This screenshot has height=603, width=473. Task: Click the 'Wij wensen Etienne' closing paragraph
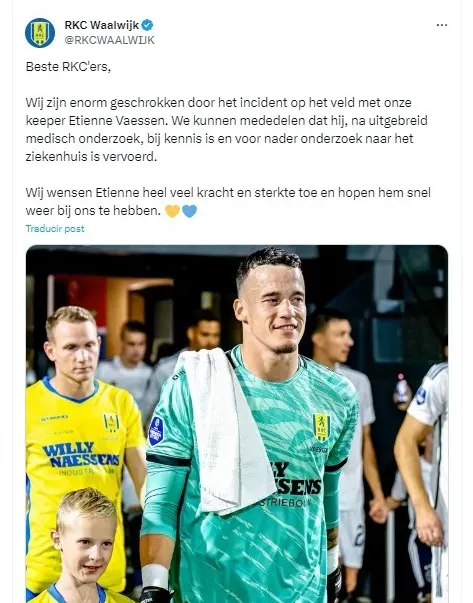pyautogui.click(x=228, y=202)
